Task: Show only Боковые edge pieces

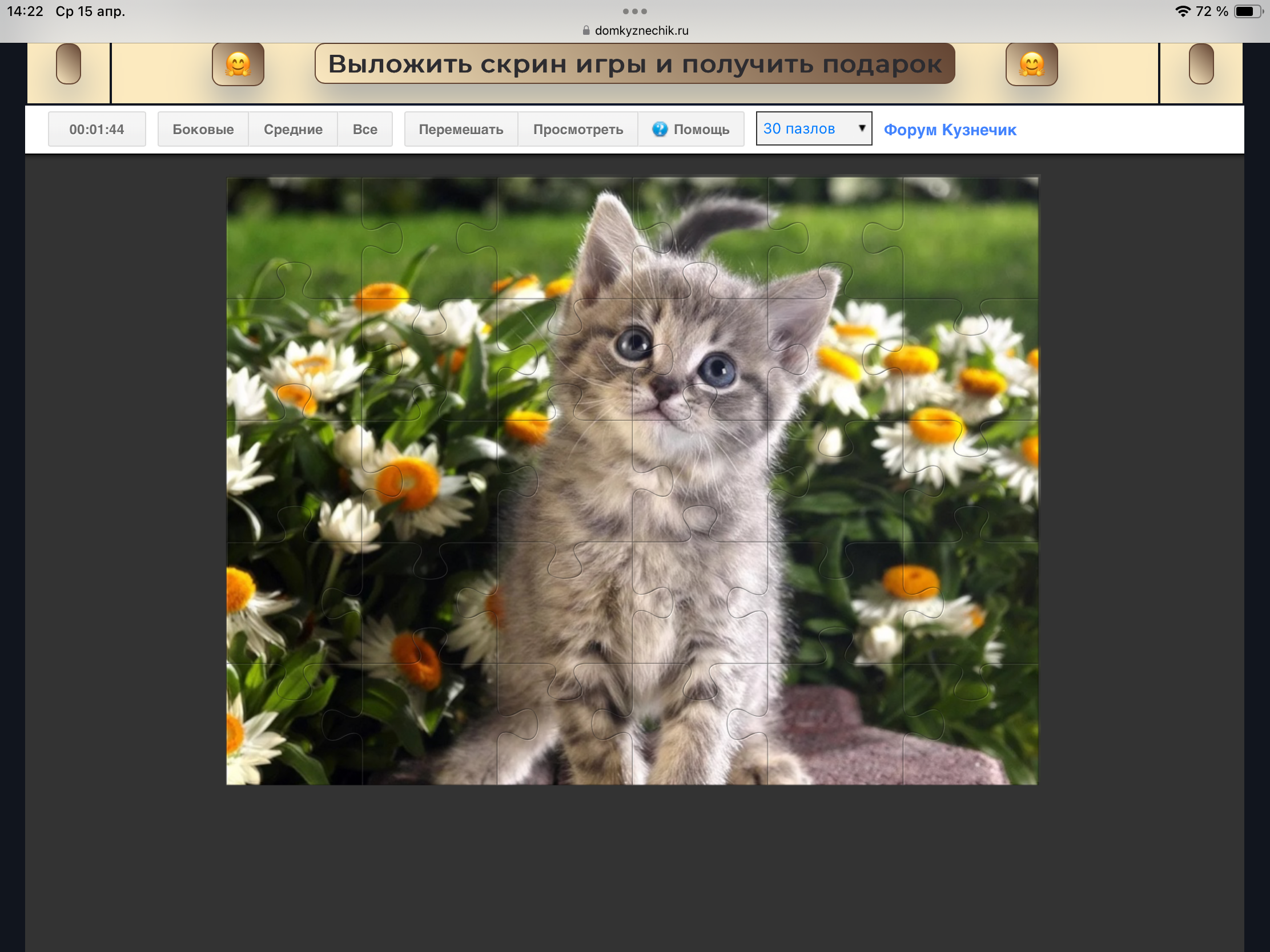Action: pos(203,130)
